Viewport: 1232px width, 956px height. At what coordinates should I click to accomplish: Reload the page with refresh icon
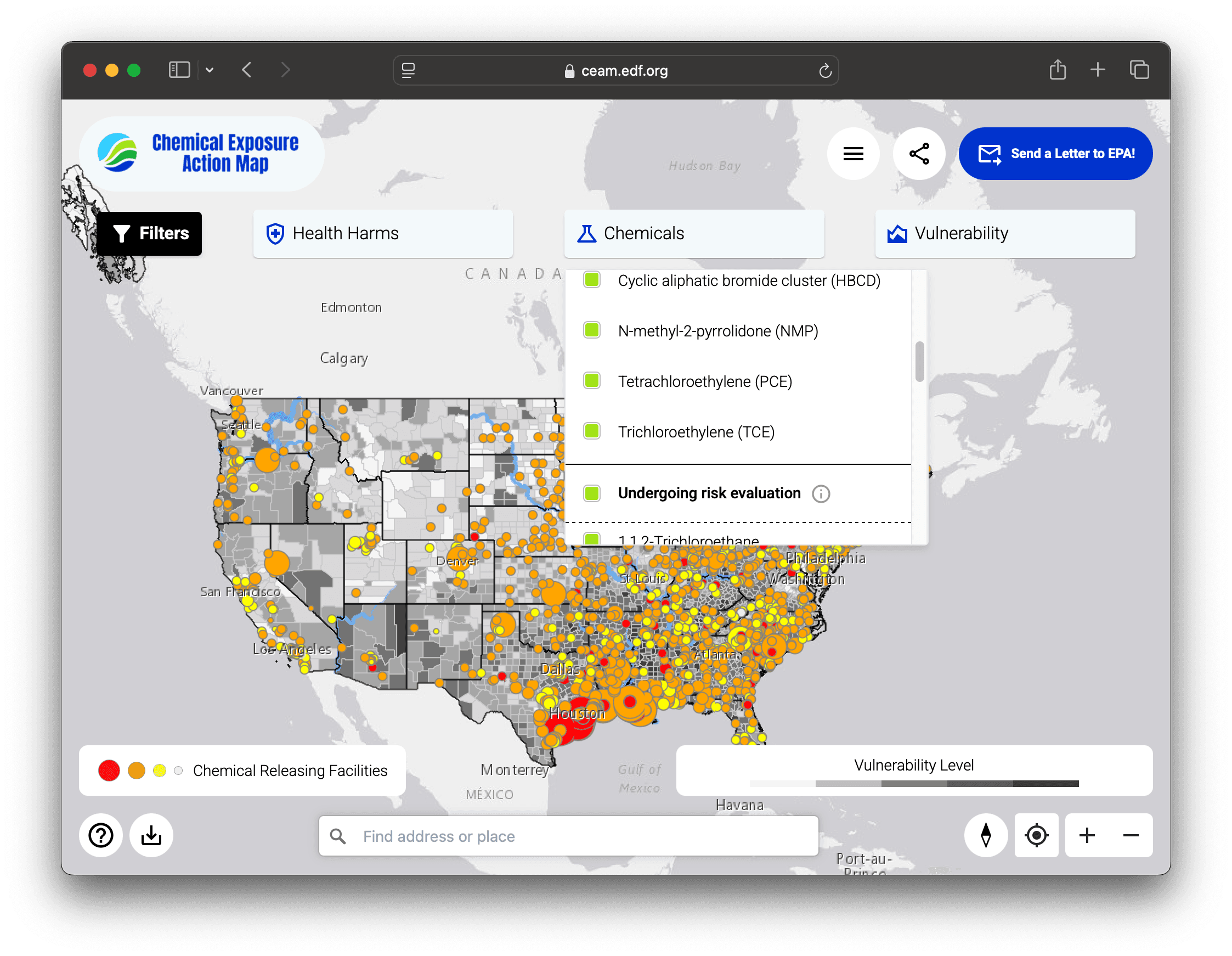coord(826,71)
